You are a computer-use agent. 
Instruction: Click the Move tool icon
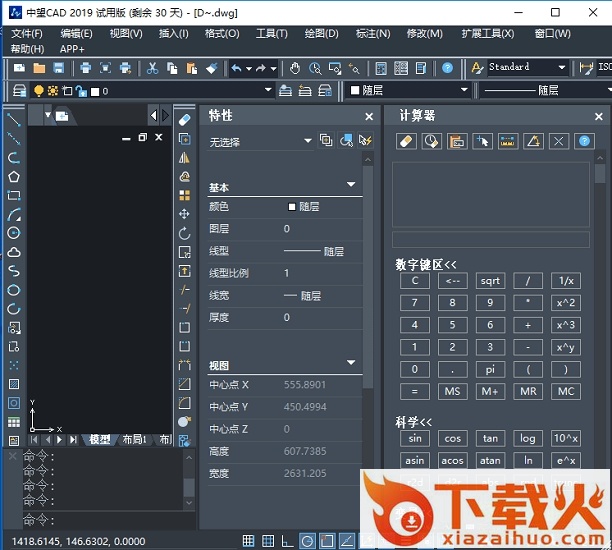tap(184, 214)
